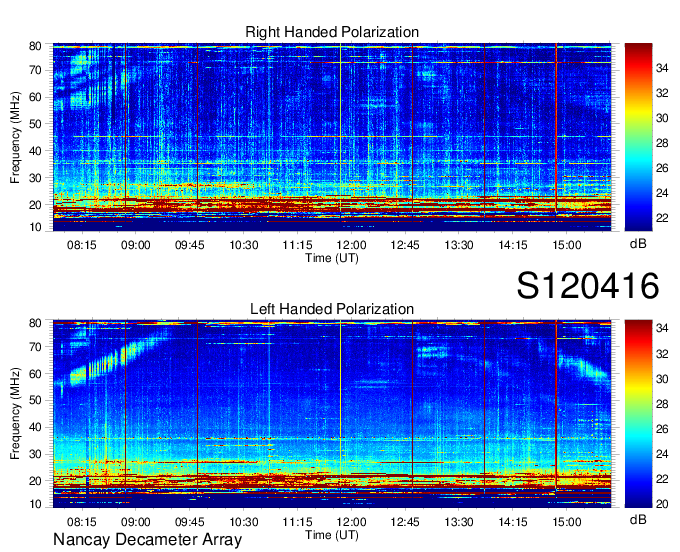
Task: Click the right-handed spectrogram plot
Action: click(x=332, y=137)
